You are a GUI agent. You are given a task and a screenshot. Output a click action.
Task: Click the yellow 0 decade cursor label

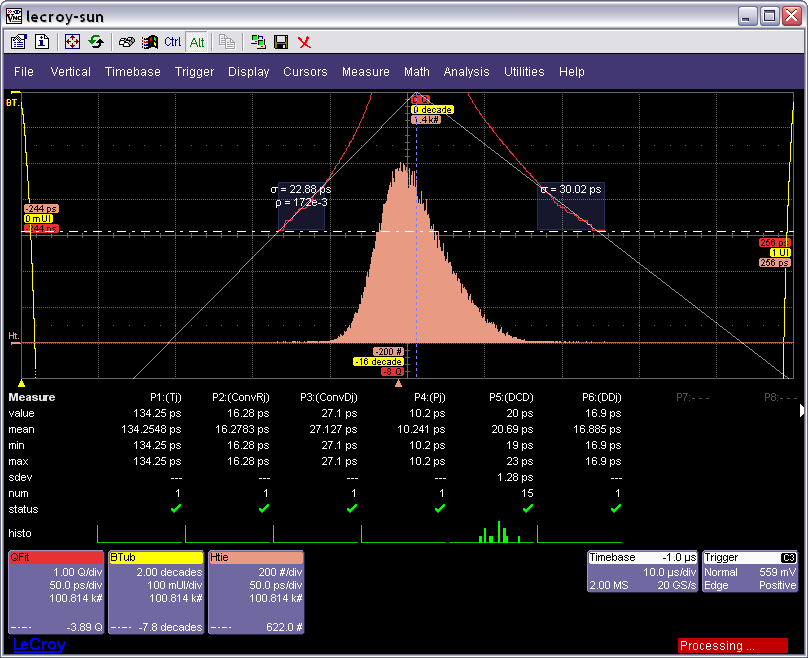tap(432, 110)
